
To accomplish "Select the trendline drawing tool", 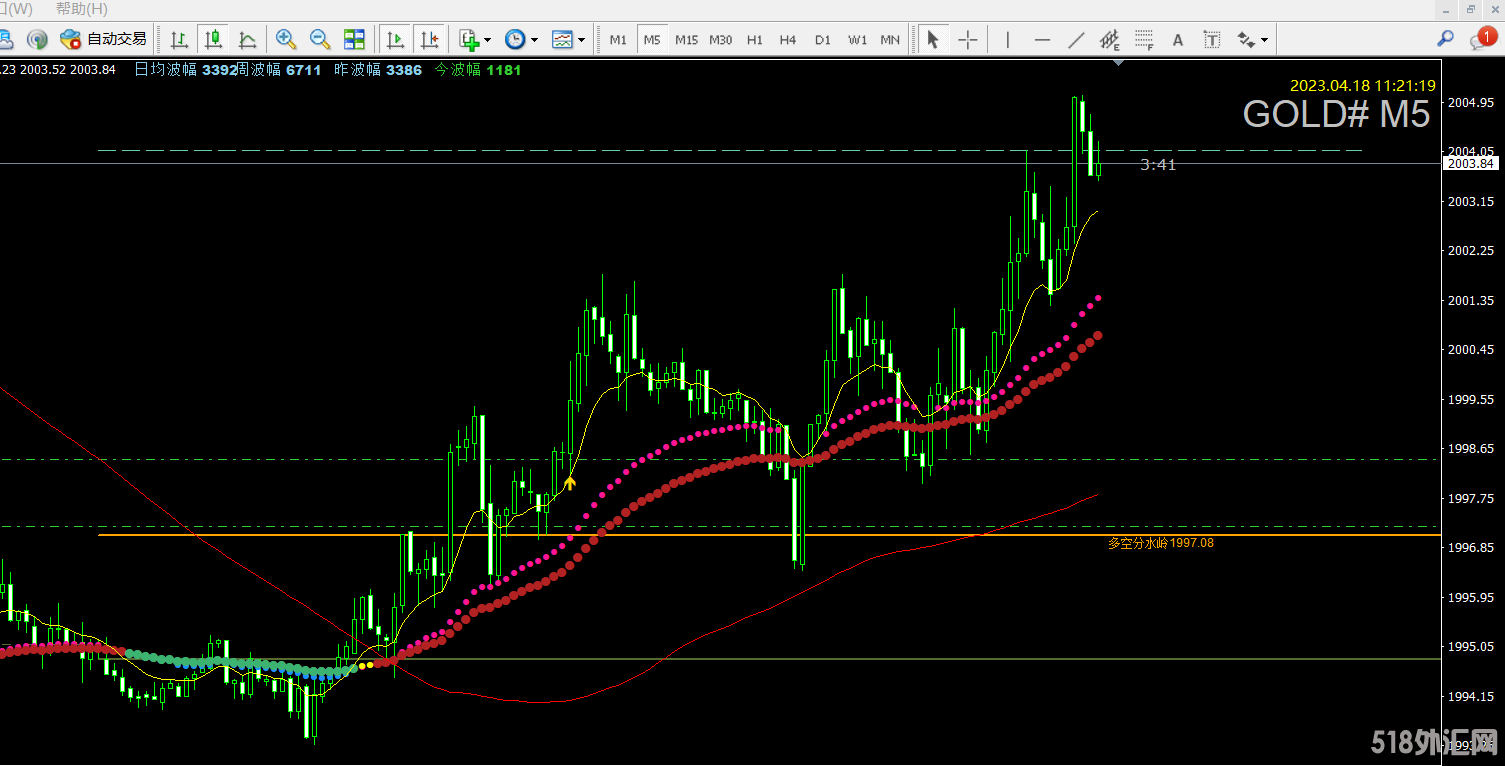I will pos(1076,40).
